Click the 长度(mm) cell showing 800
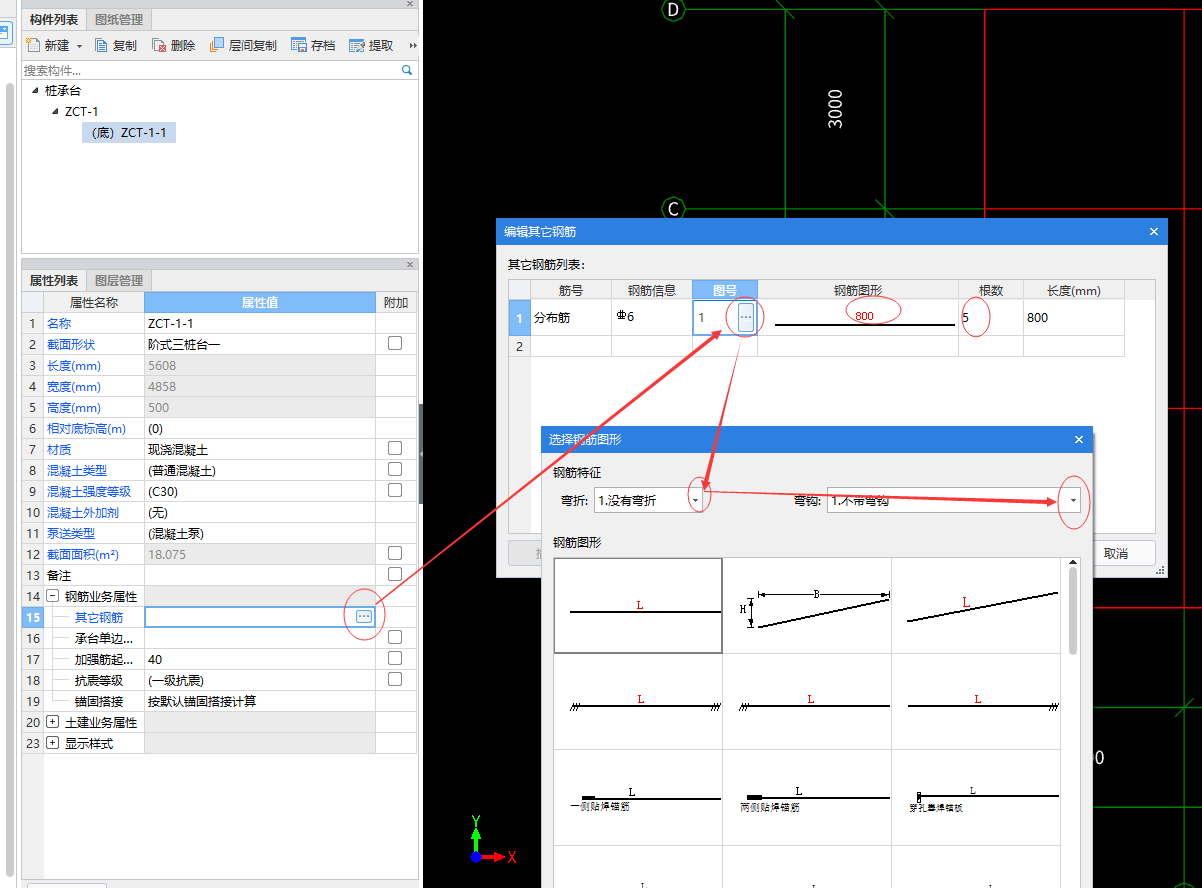 pos(1074,317)
